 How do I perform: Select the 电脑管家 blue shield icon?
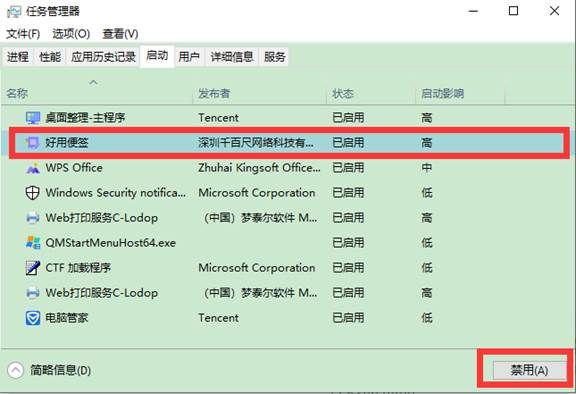[x=33, y=318]
